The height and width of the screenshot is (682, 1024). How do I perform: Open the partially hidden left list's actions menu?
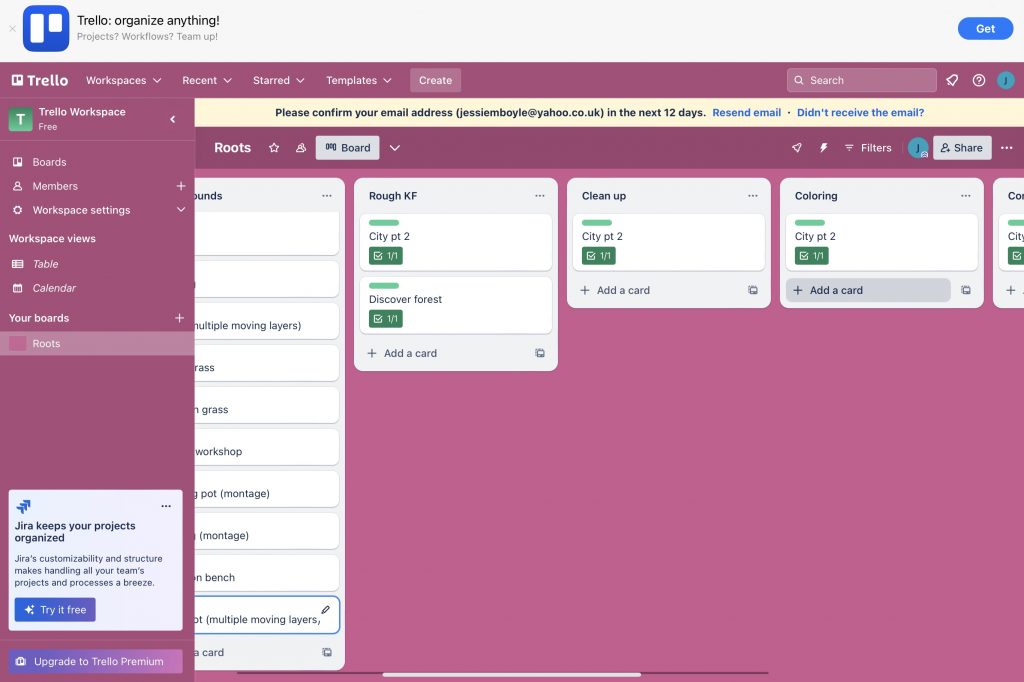coord(327,195)
